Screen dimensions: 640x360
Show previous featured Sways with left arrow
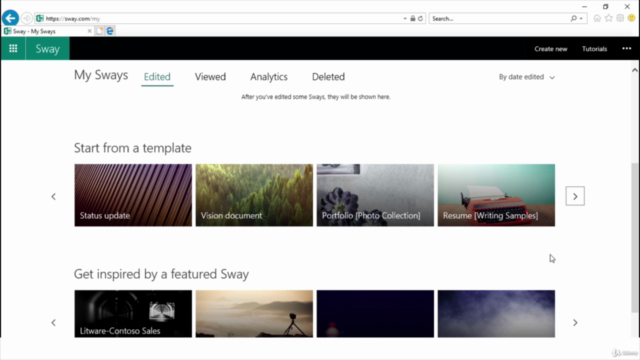(x=53, y=322)
